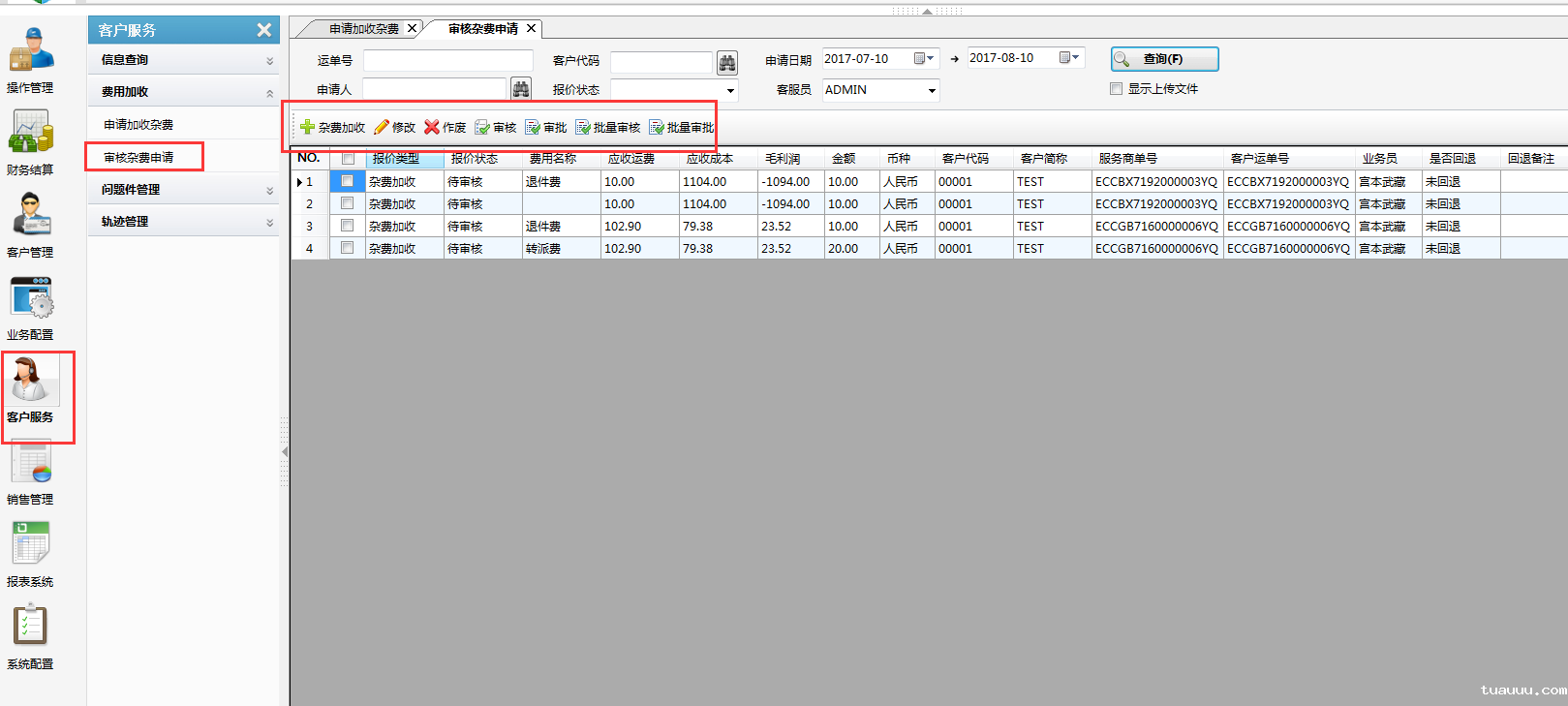Click the 作废 void toolbar button
Image resolution: width=1568 pixels, height=706 pixels.
tap(446, 127)
